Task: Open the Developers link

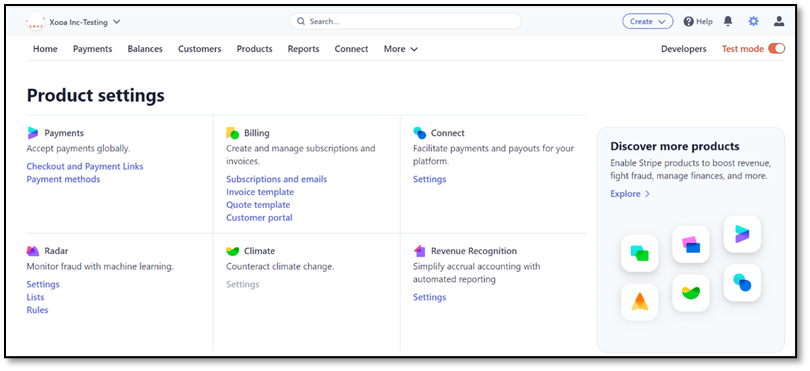Action: (683, 49)
